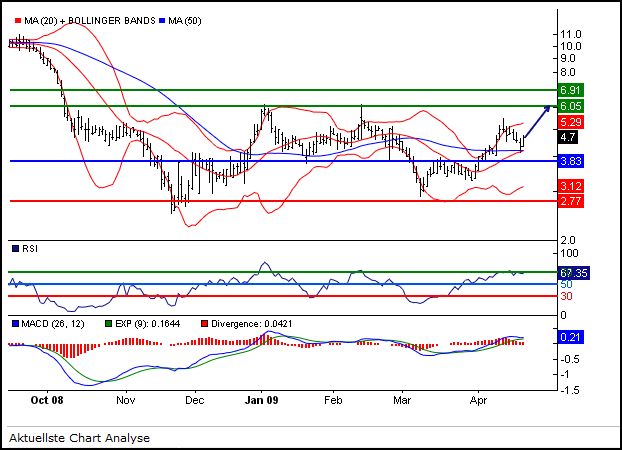The width and height of the screenshot is (622, 450).
Task: Select the 'MA (50)' legend label
Action: click(185, 21)
